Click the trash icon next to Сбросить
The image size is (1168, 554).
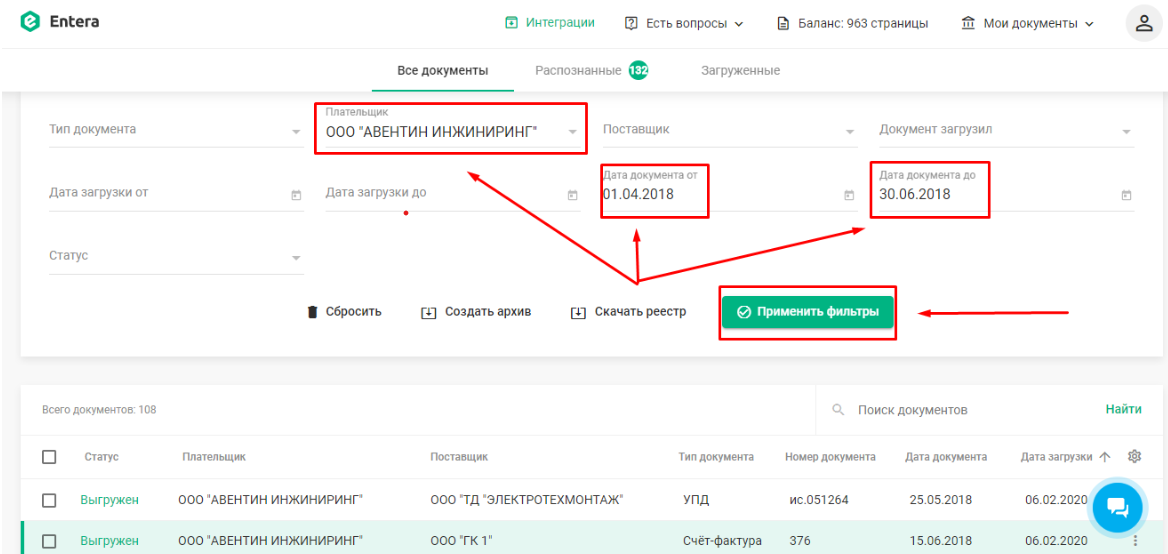(x=313, y=312)
